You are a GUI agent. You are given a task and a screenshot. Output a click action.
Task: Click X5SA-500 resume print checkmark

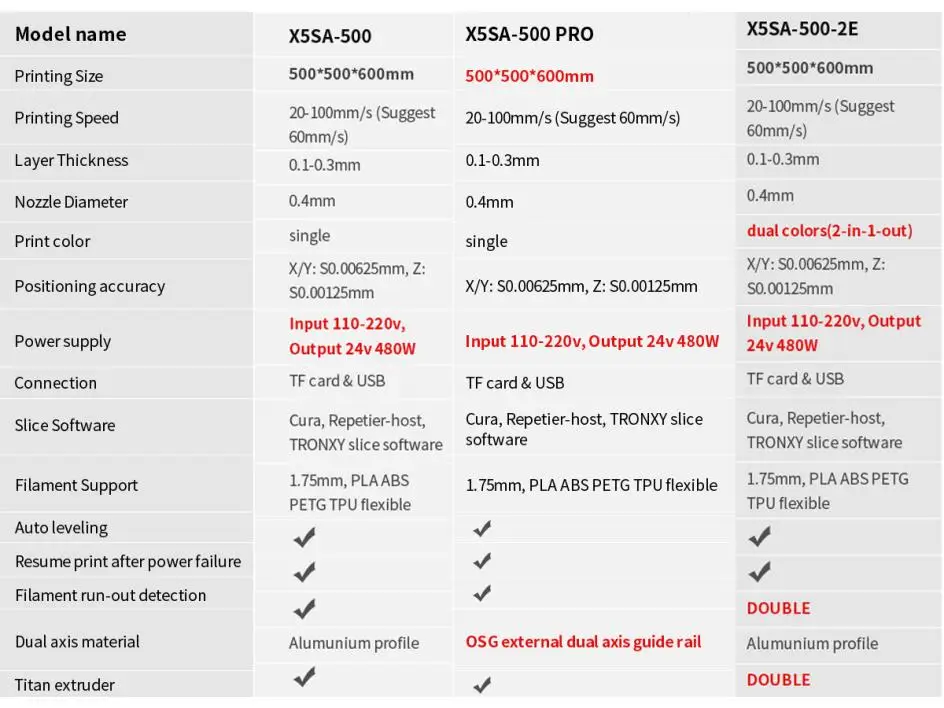pos(305,572)
